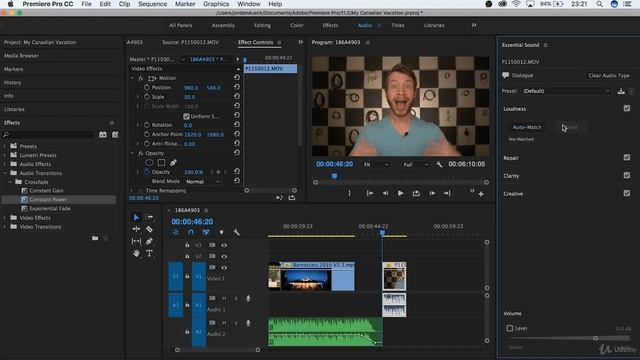Click Clear Audio Type button
640x360 pixels.
609,76
